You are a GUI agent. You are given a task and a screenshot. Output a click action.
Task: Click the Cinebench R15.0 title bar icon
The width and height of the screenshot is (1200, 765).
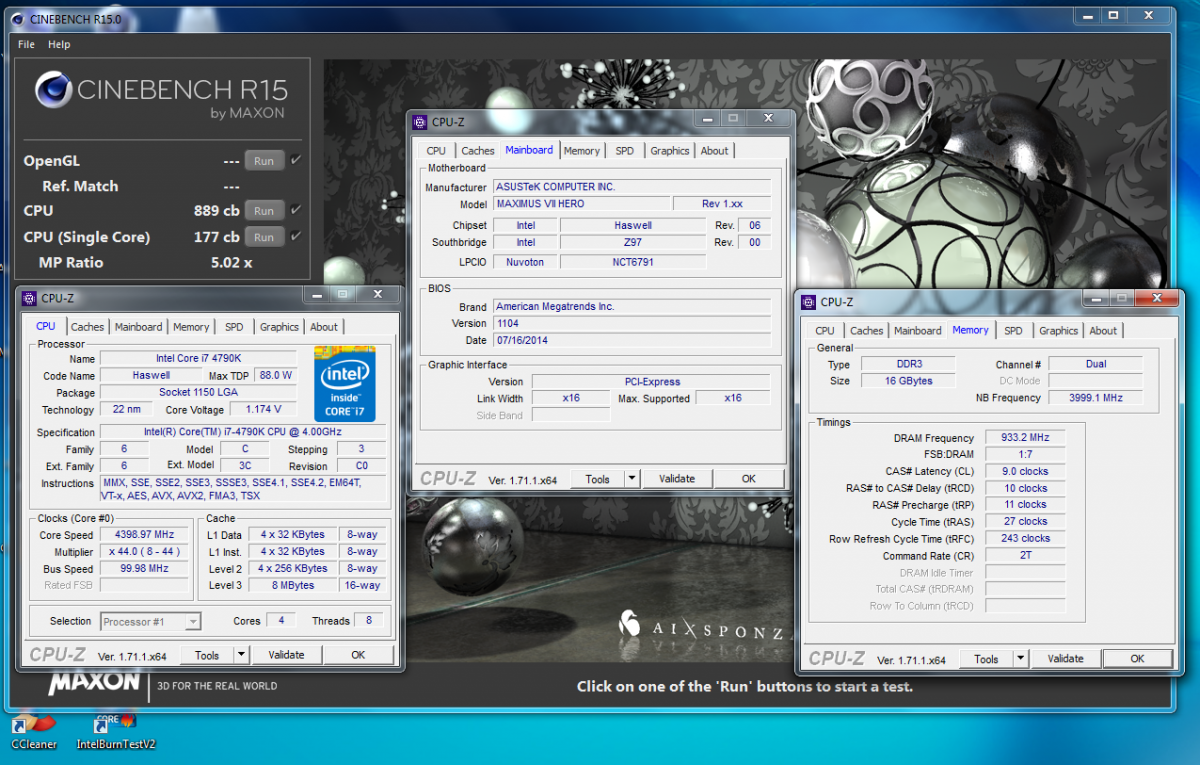[x=17, y=18]
